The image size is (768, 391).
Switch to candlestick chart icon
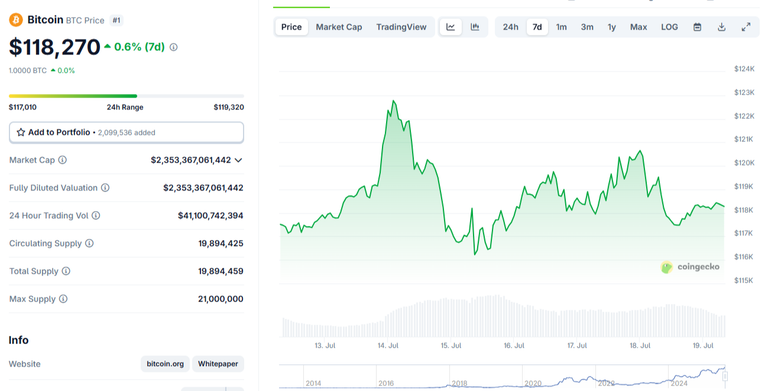pos(475,27)
